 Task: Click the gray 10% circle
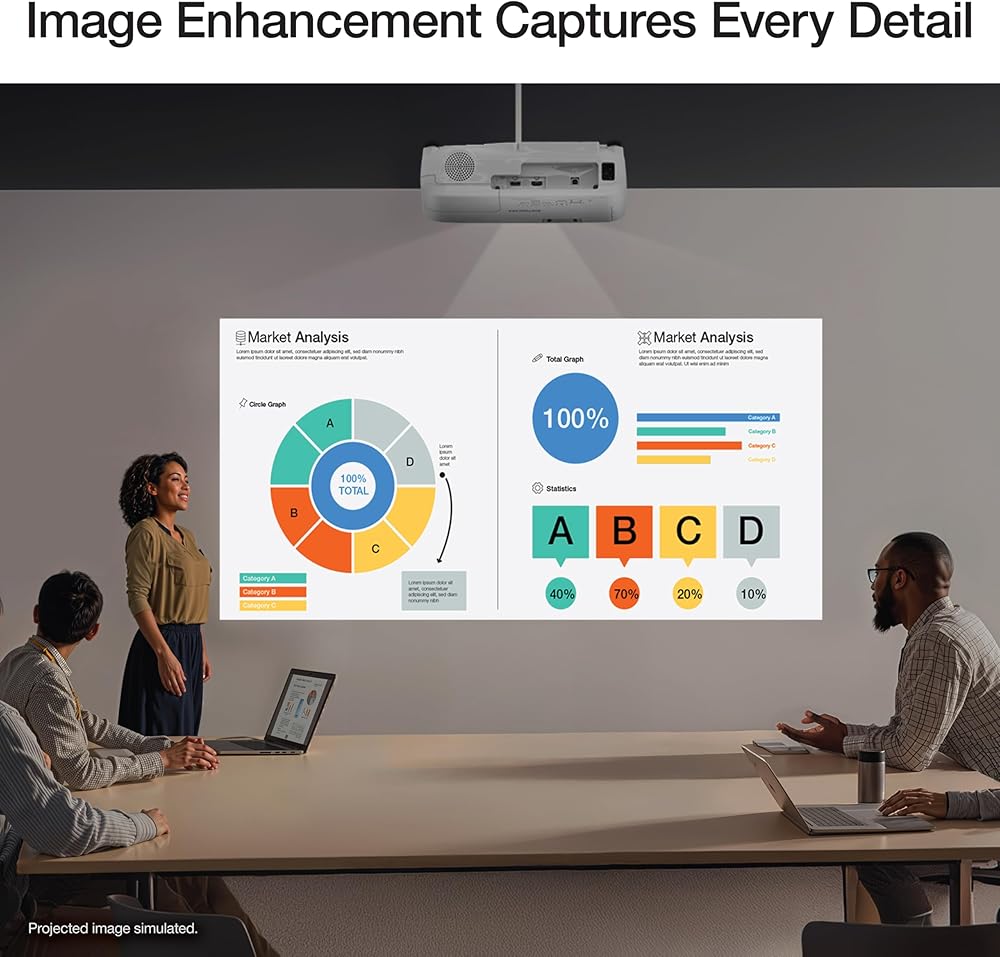pos(752,593)
